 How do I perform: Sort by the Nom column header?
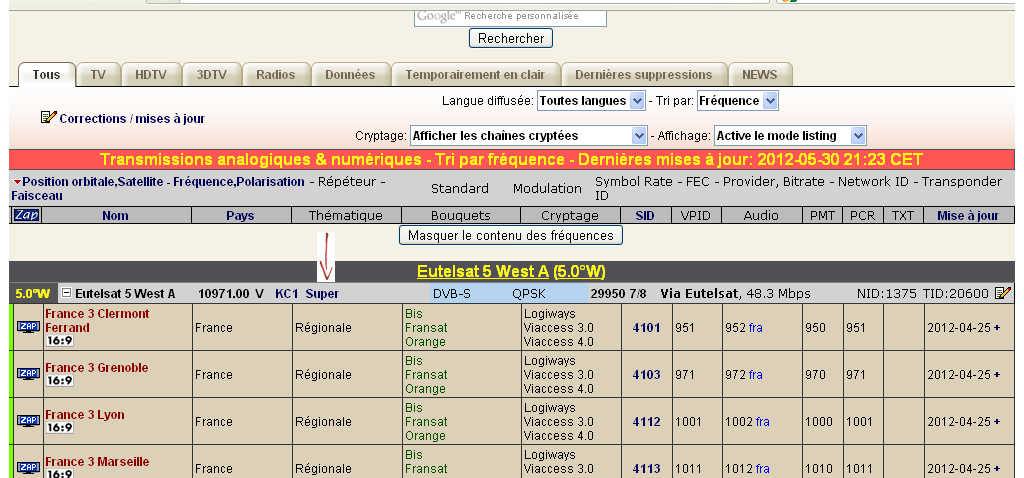coord(116,215)
